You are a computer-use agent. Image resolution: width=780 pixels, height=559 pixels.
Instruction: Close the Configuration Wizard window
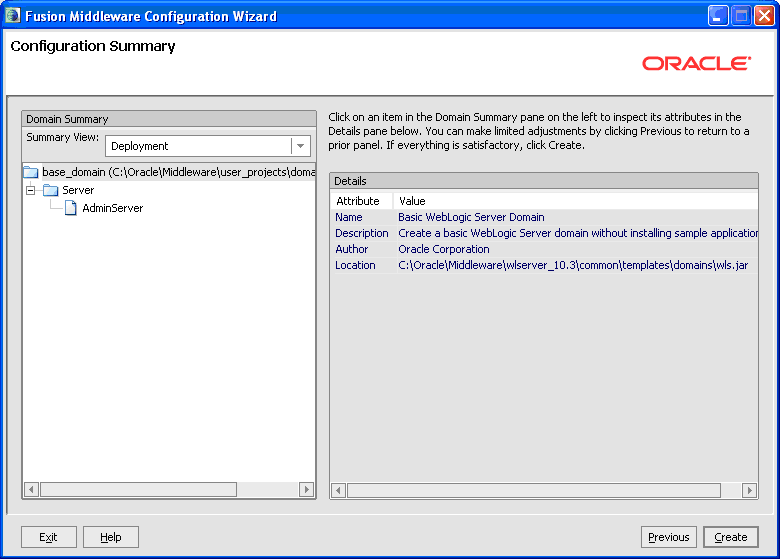pyautogui.click(x=764, y=16)
